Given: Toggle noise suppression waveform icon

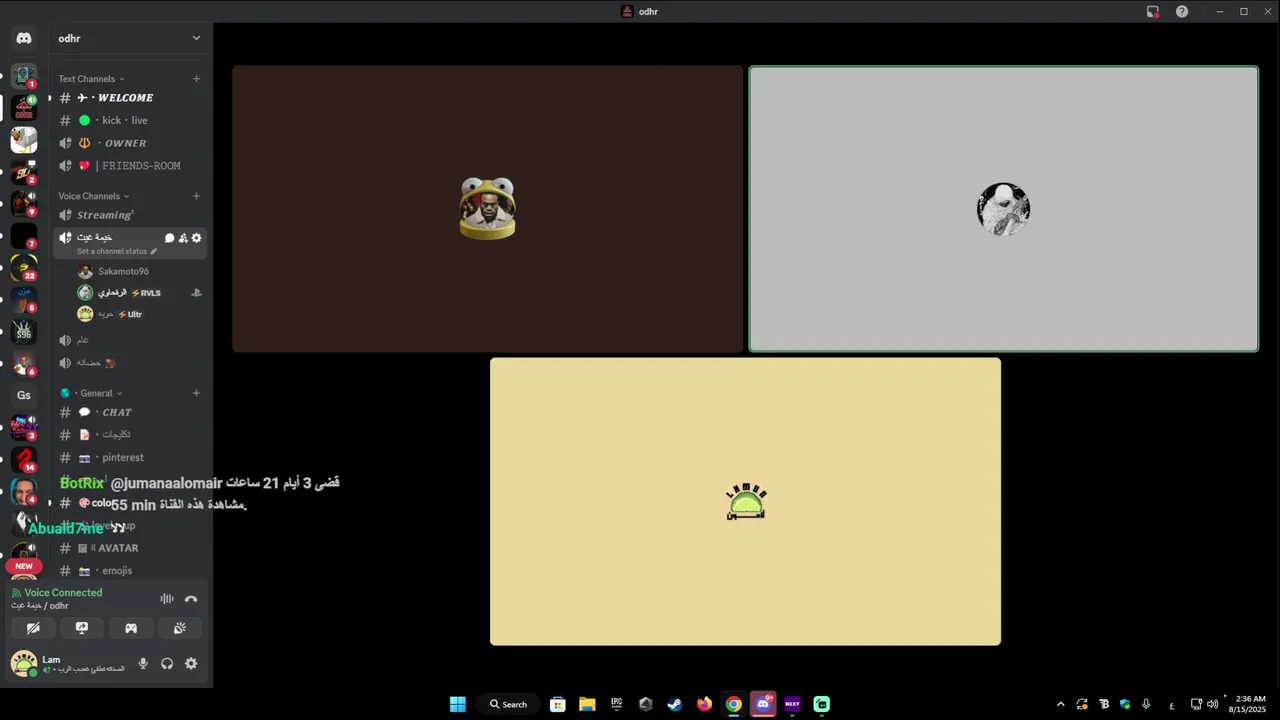Looking at the screenshot, I should [x=167, y=599].
